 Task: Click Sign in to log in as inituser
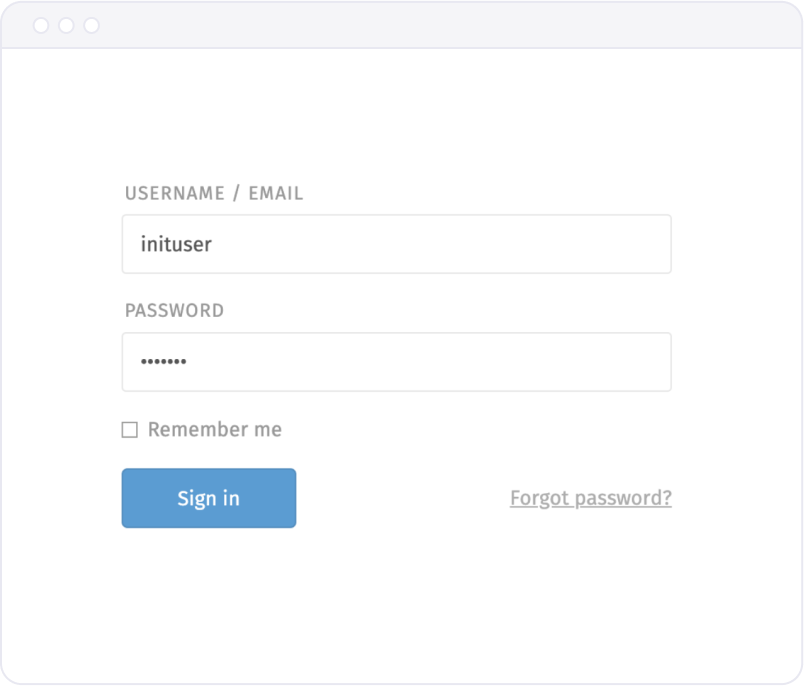pyautogui.click(x=208, y=497)
